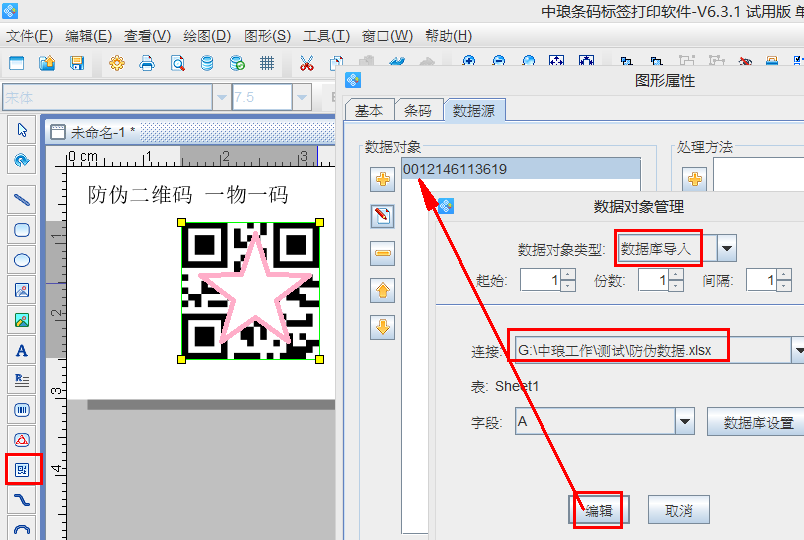Click the Zoom In magnifier icon

[469, 61]
